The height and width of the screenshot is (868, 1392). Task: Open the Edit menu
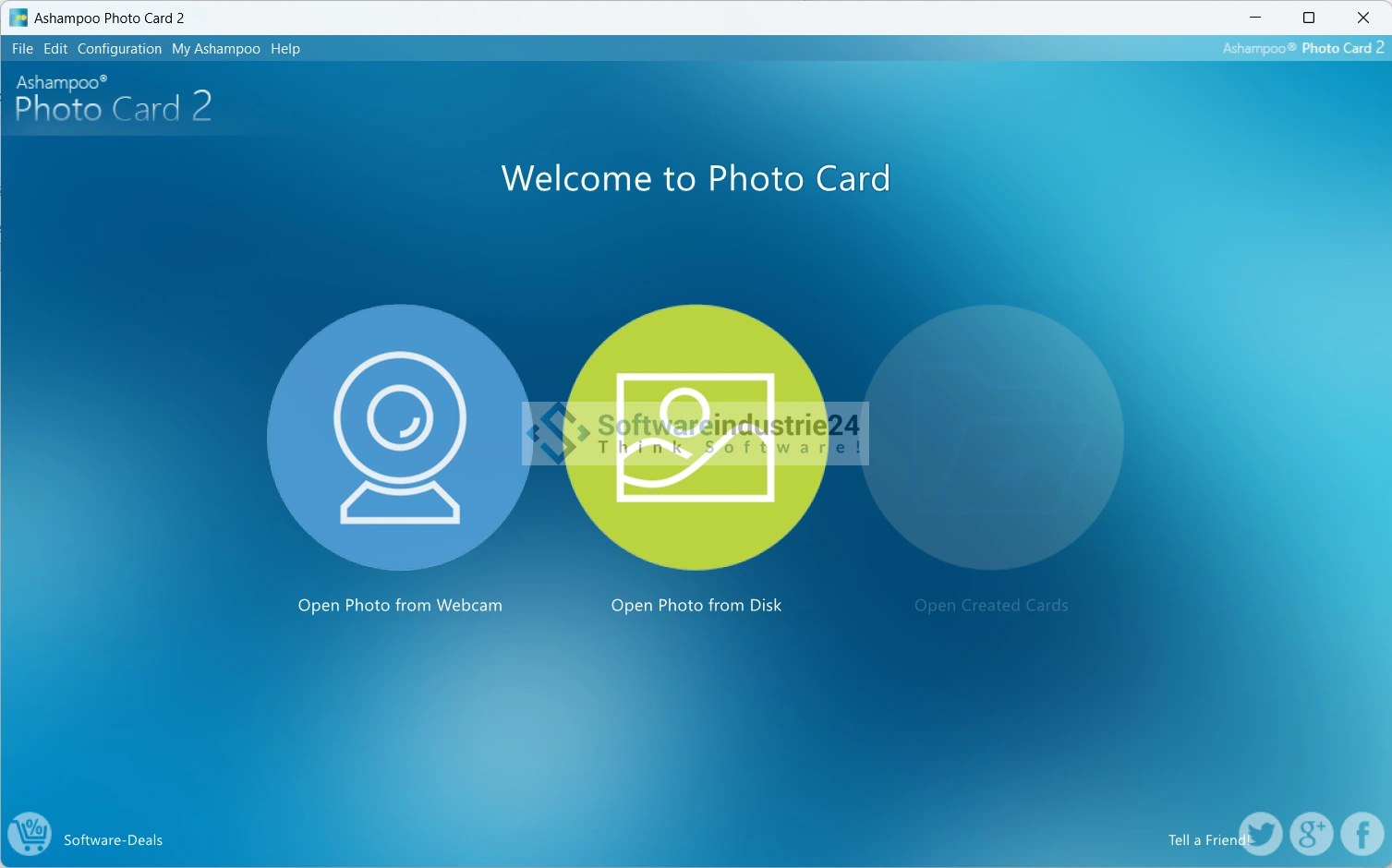pyautogui.click(x=55, y=49)
